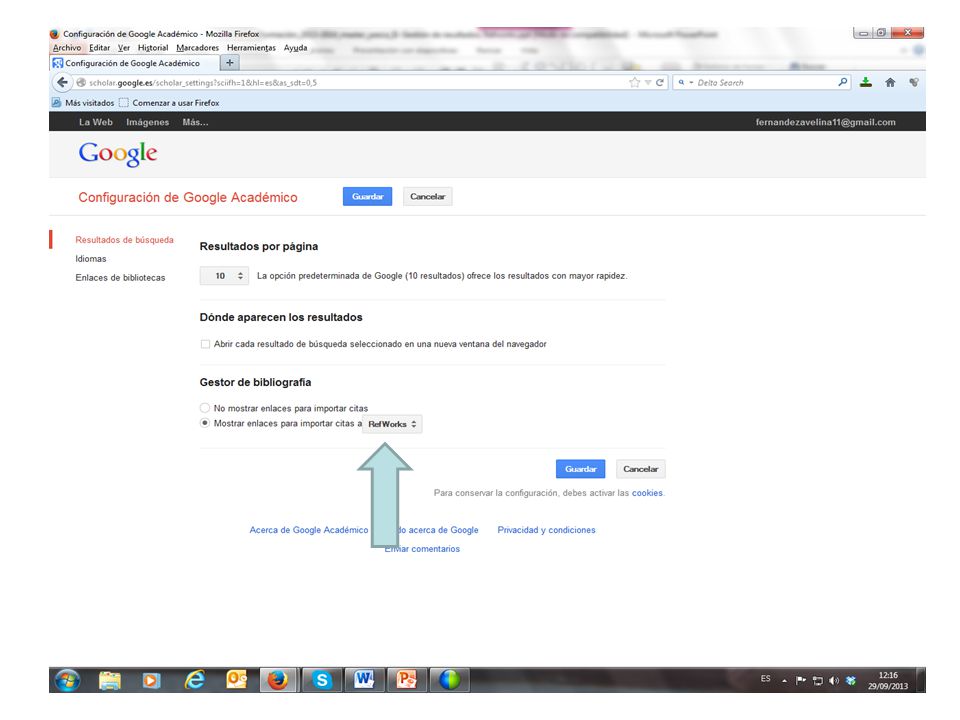Open the Archivo menu
This screenshot has height=720, width=960.
point(67,48)
